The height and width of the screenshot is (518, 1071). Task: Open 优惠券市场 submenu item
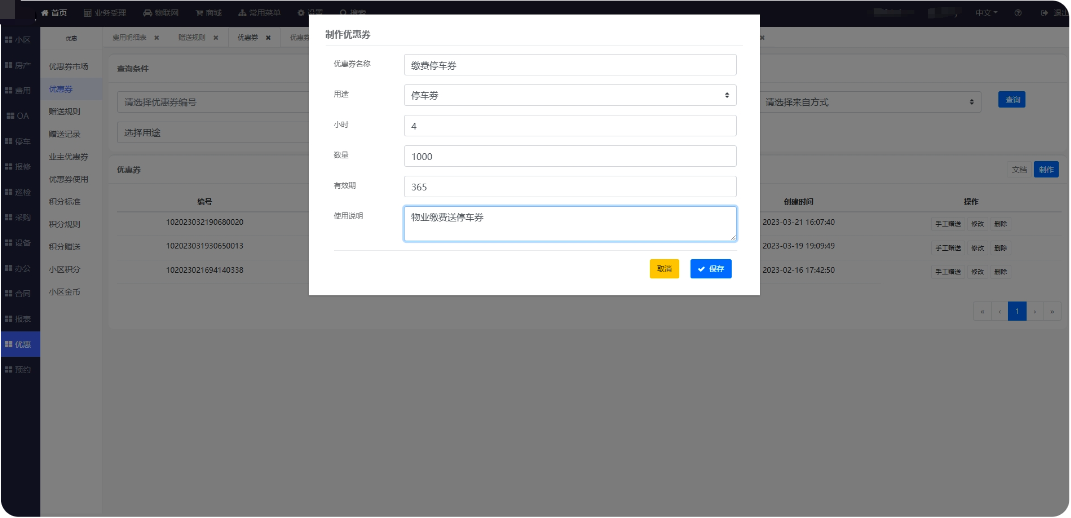pyautogui.click(x=71, y=67)
